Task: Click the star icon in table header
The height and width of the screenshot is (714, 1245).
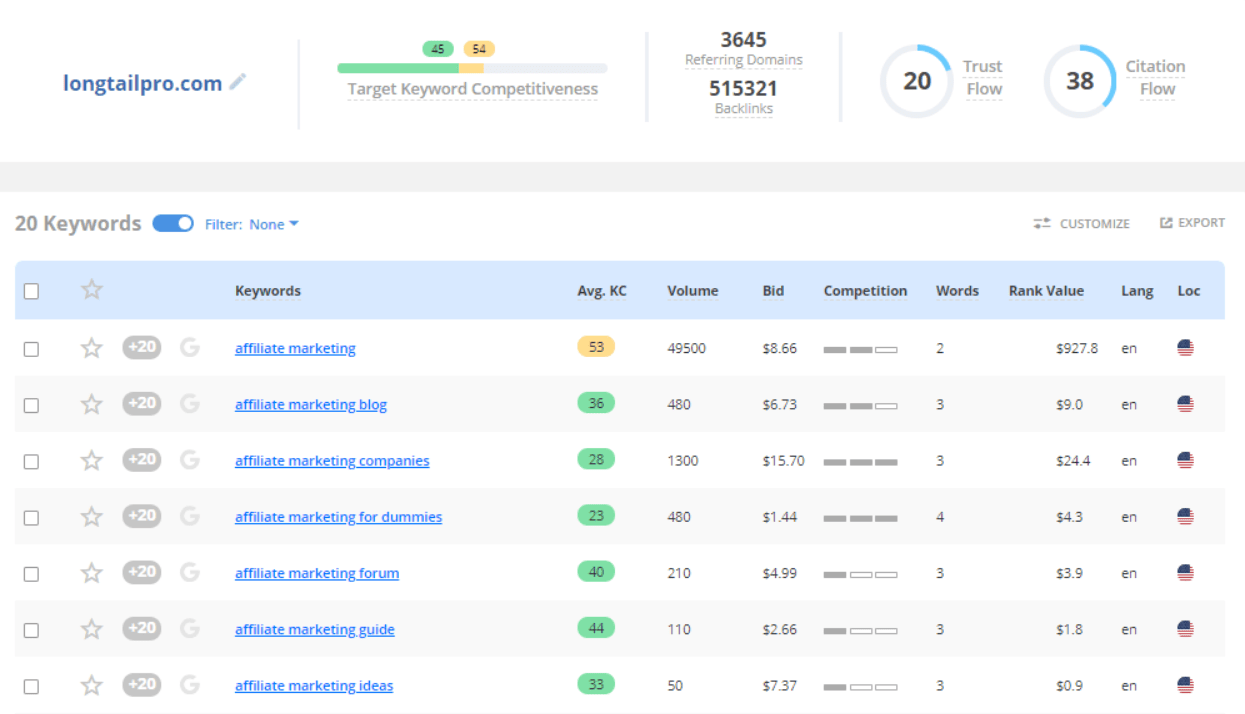Action: tap(92, 290)
